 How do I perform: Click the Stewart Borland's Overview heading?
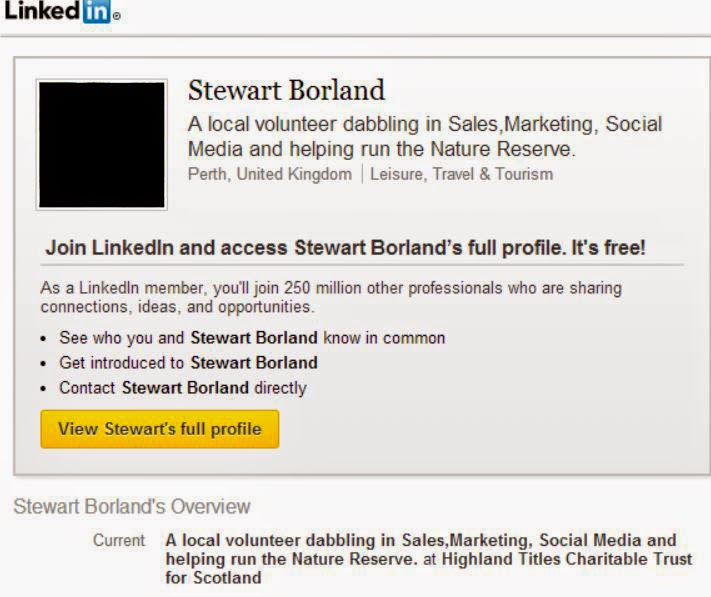pyautogui.click(x=131, y=506)
